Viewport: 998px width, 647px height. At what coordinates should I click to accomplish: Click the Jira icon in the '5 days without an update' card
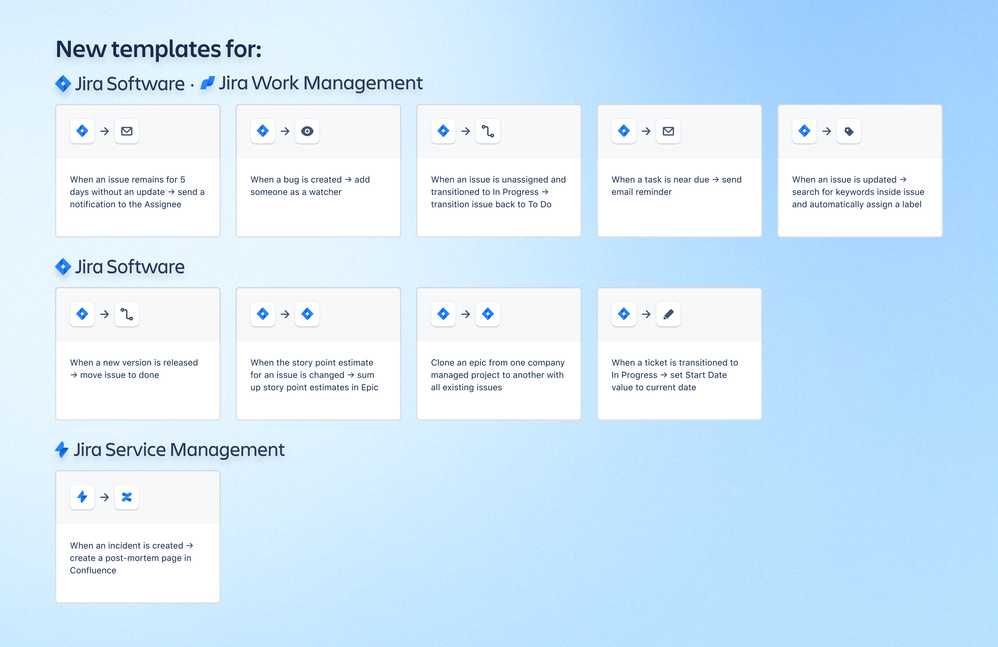[82, 131]
